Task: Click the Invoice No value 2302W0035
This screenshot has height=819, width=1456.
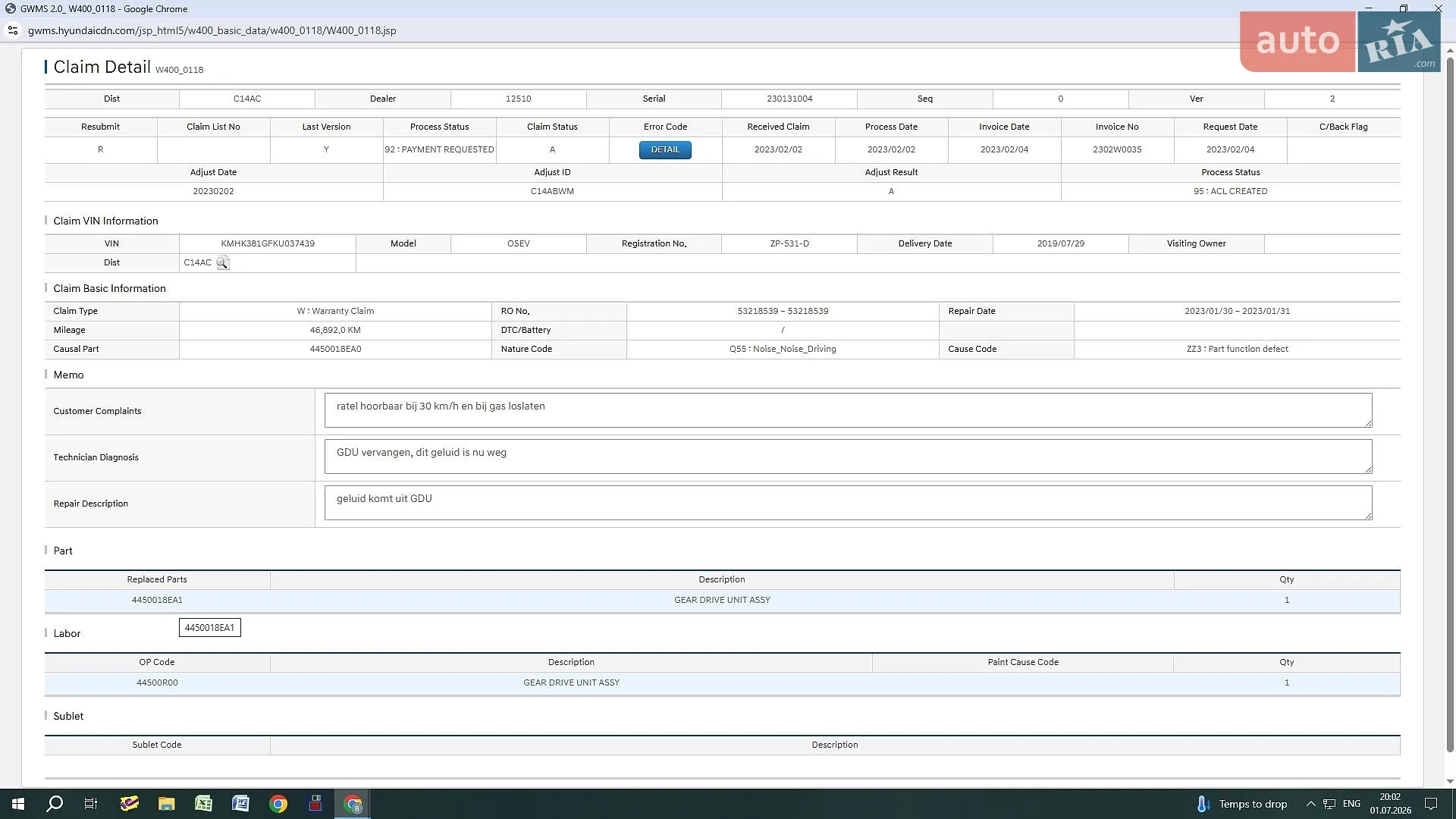Action: pyautogui.click(x=1117, y=150)
